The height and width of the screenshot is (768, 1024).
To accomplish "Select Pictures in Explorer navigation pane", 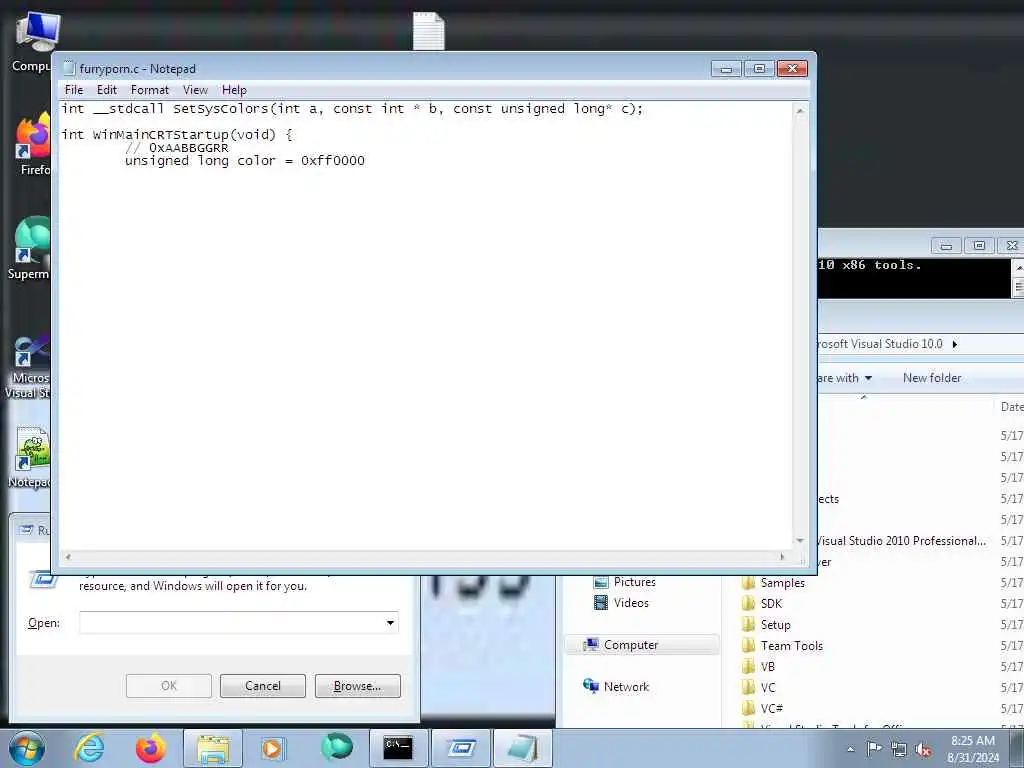I will (x=634, y=582).
